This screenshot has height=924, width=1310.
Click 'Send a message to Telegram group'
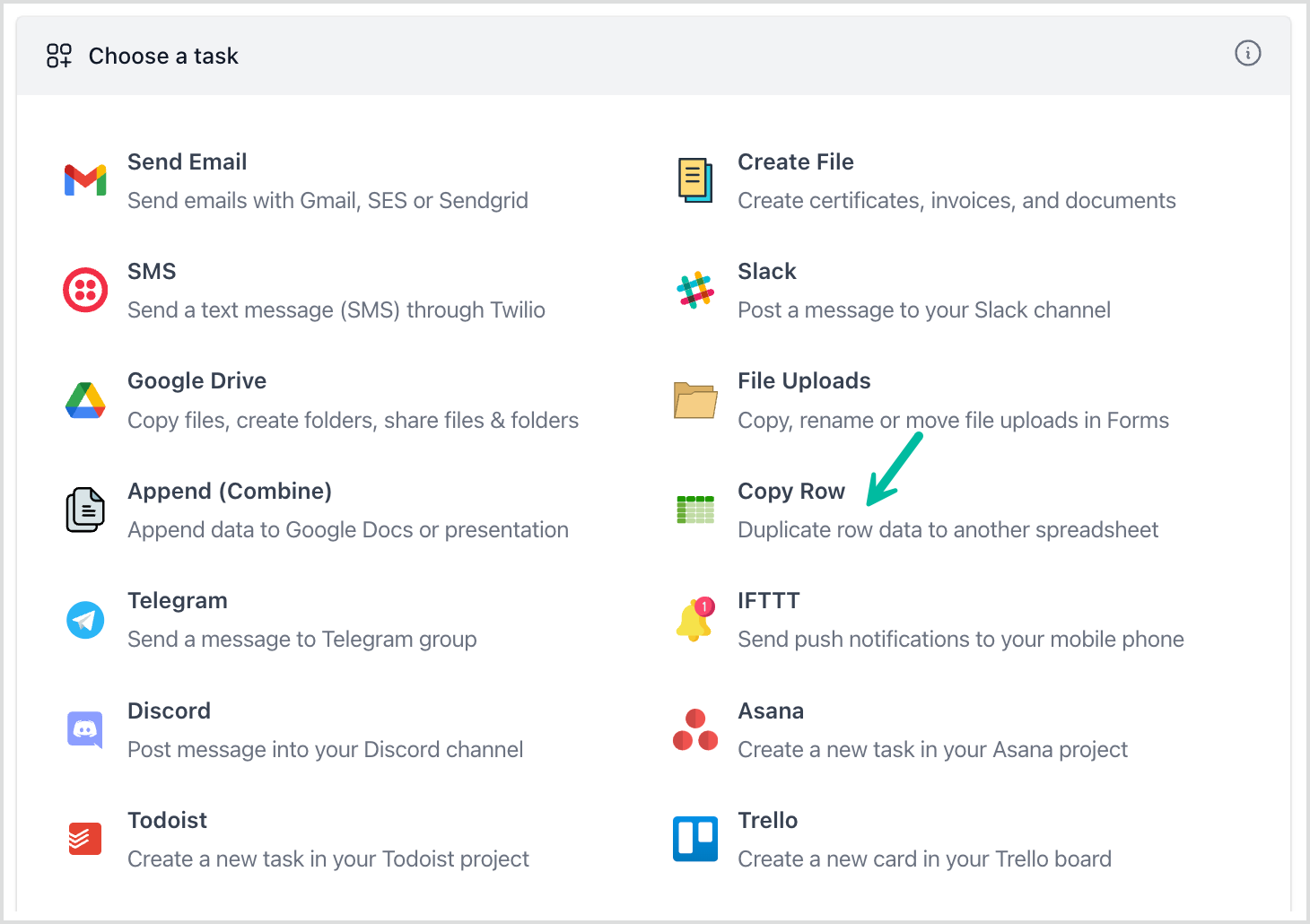tap(302, 639)
